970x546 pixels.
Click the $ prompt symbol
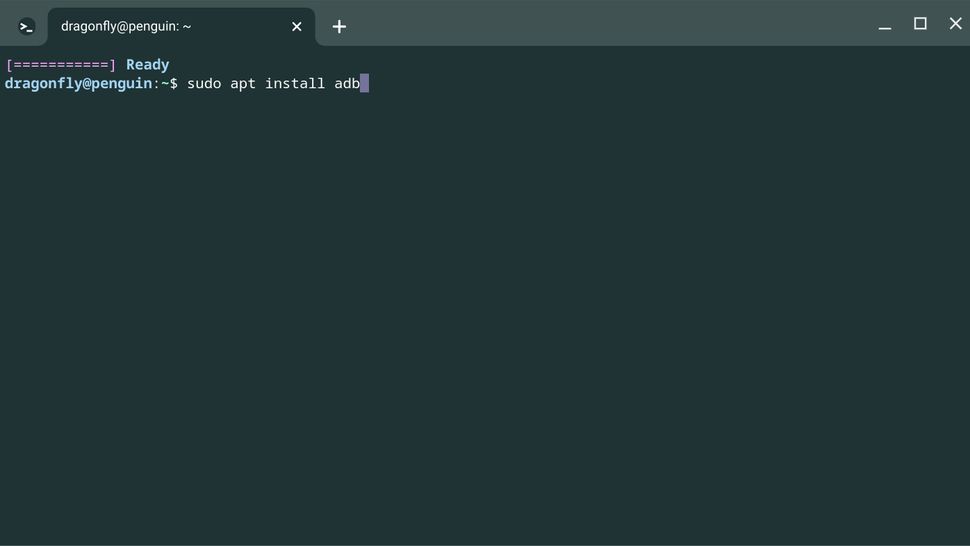point(174,84)
